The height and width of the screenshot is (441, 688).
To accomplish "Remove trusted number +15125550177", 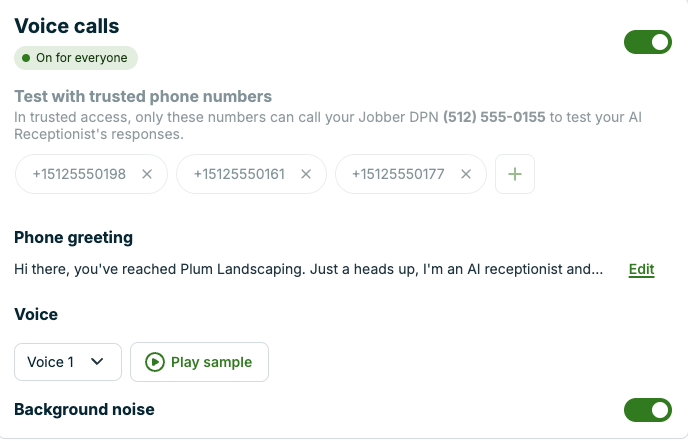I will click(x=465, y=174).
